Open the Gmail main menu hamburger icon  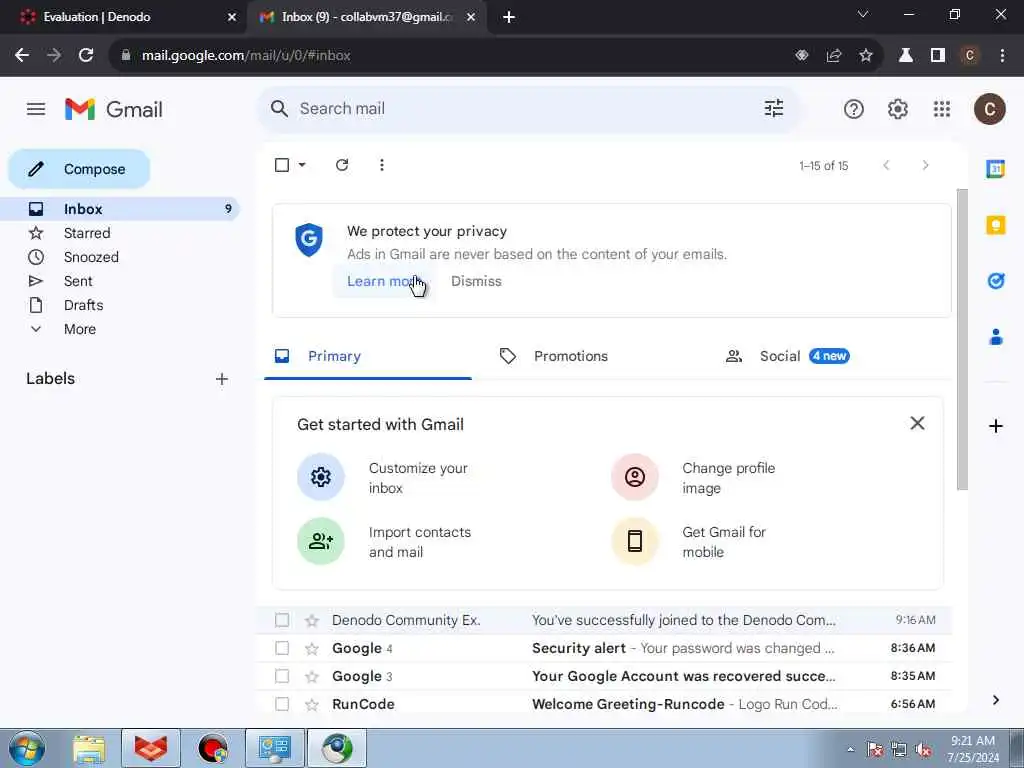click(36, 109)
